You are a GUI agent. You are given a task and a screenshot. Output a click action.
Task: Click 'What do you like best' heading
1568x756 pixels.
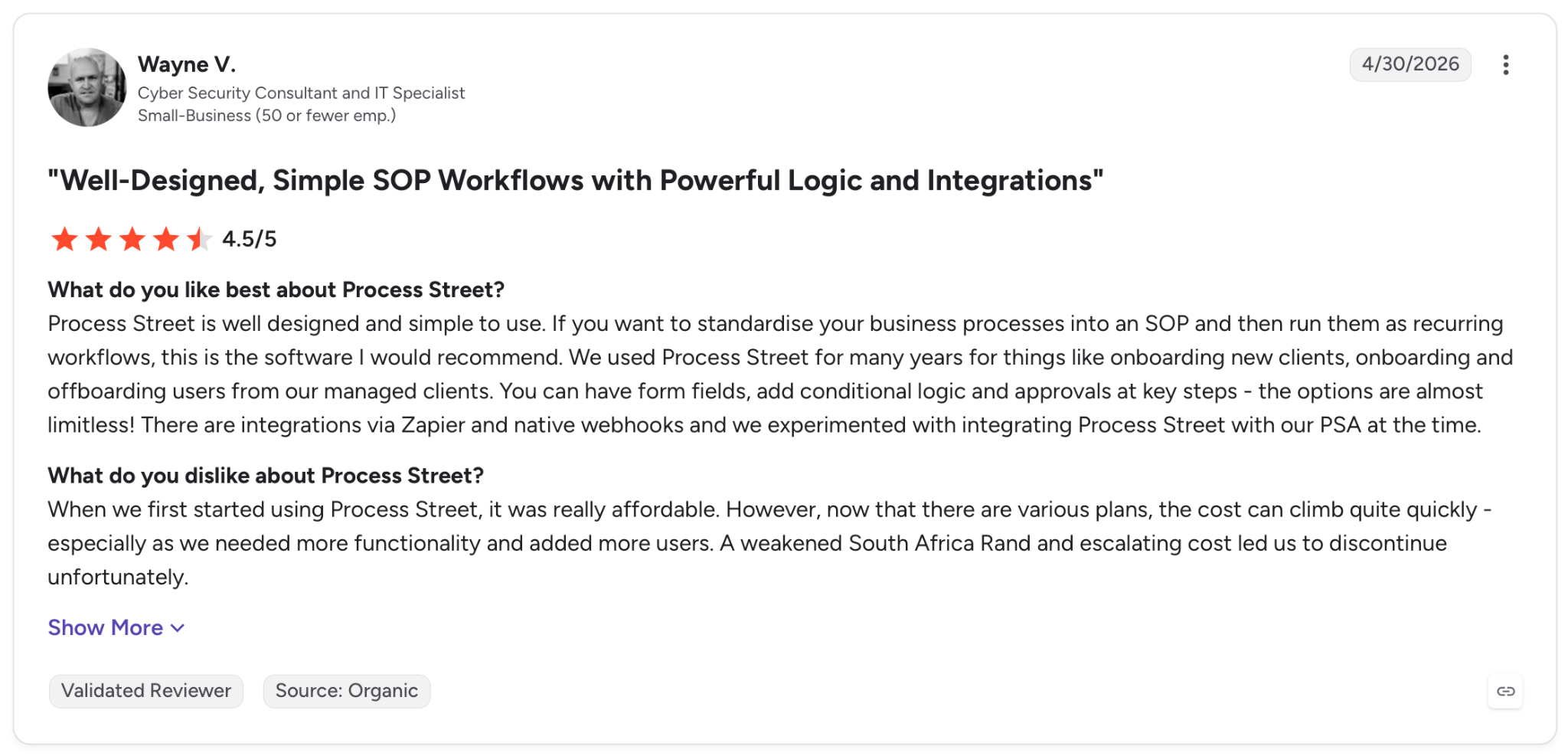(x=276, y=290)
